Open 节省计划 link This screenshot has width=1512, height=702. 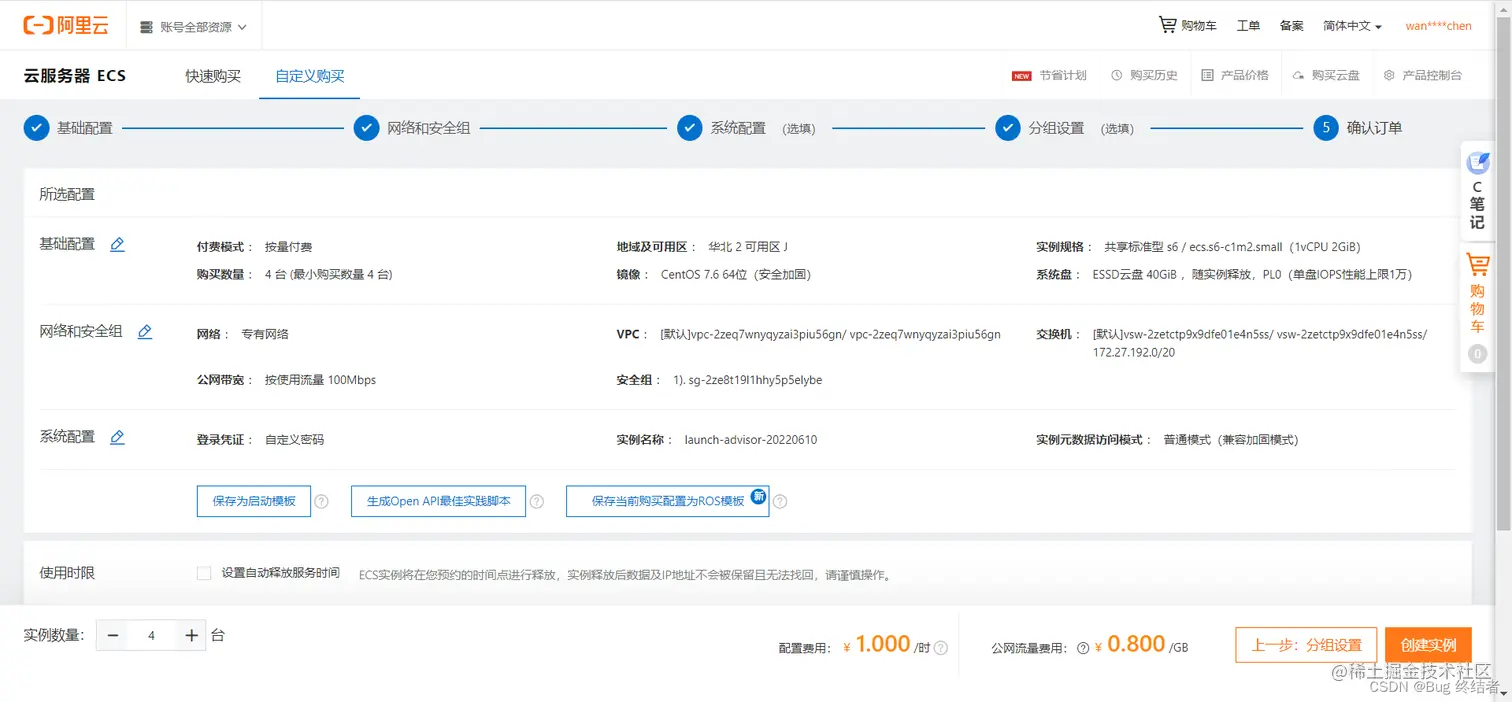[1050, 76]
